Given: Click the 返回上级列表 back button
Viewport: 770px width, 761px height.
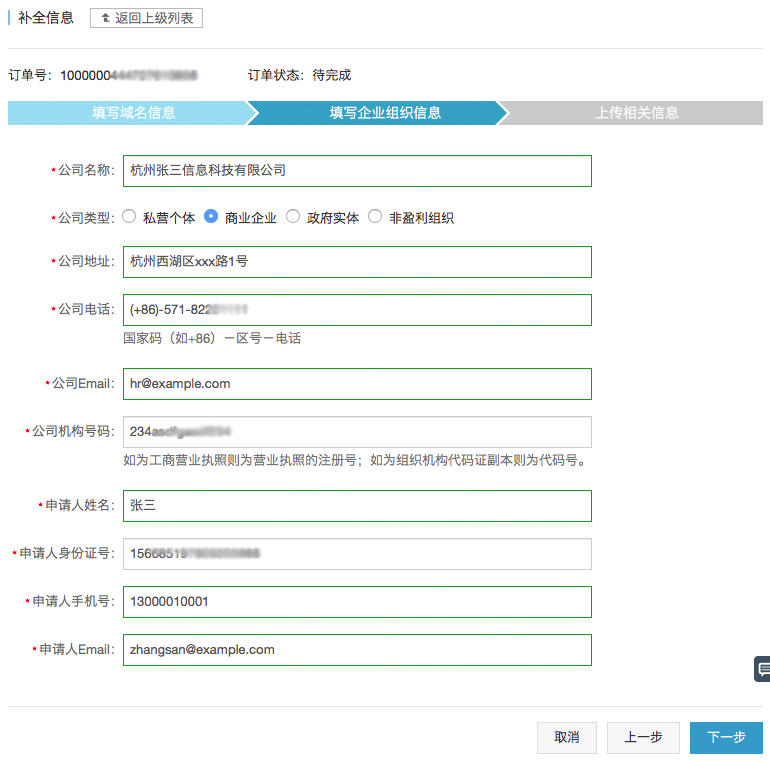Looking at the screenshot, I should (146, 18).
